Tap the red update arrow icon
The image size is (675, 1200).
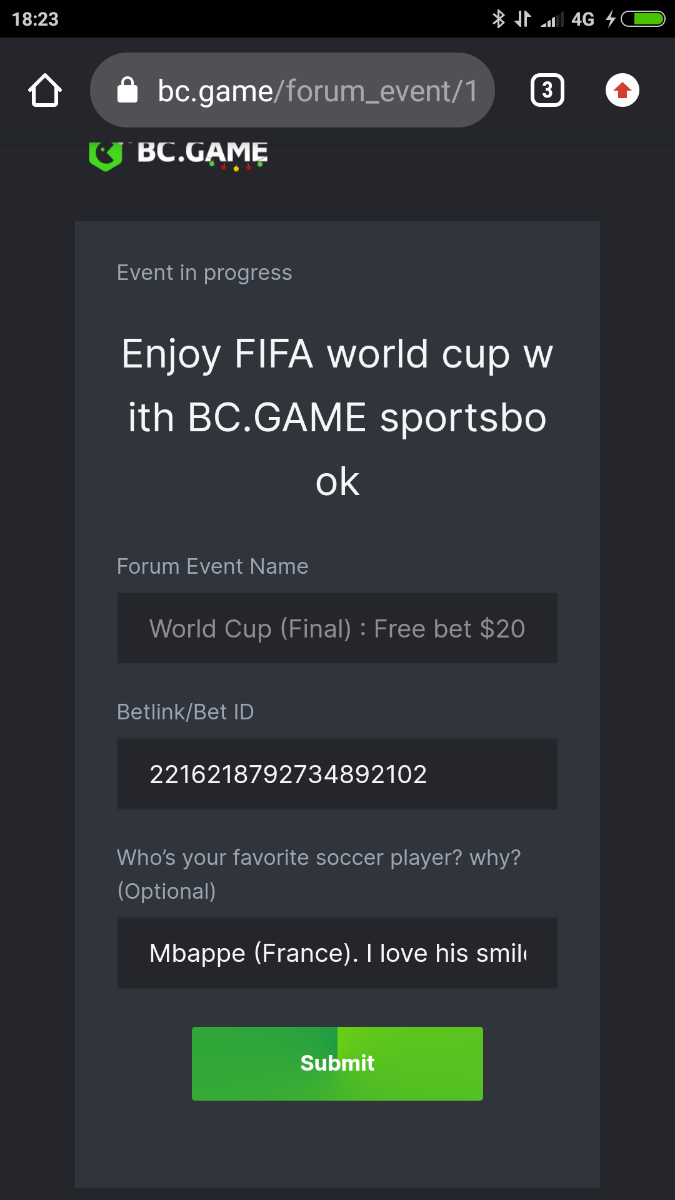(x=622, y=91)
